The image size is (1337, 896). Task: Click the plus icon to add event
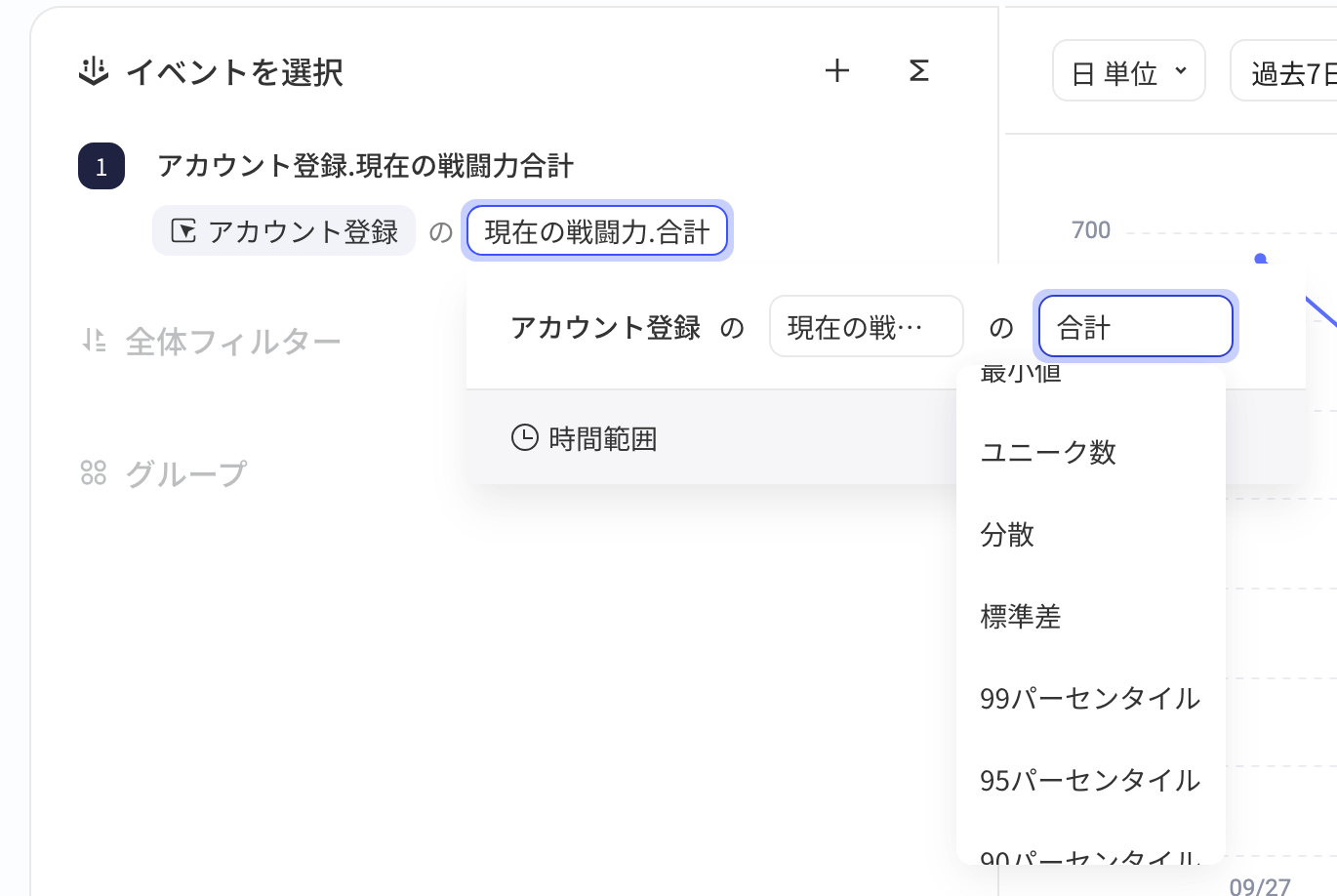pos(837,71)
